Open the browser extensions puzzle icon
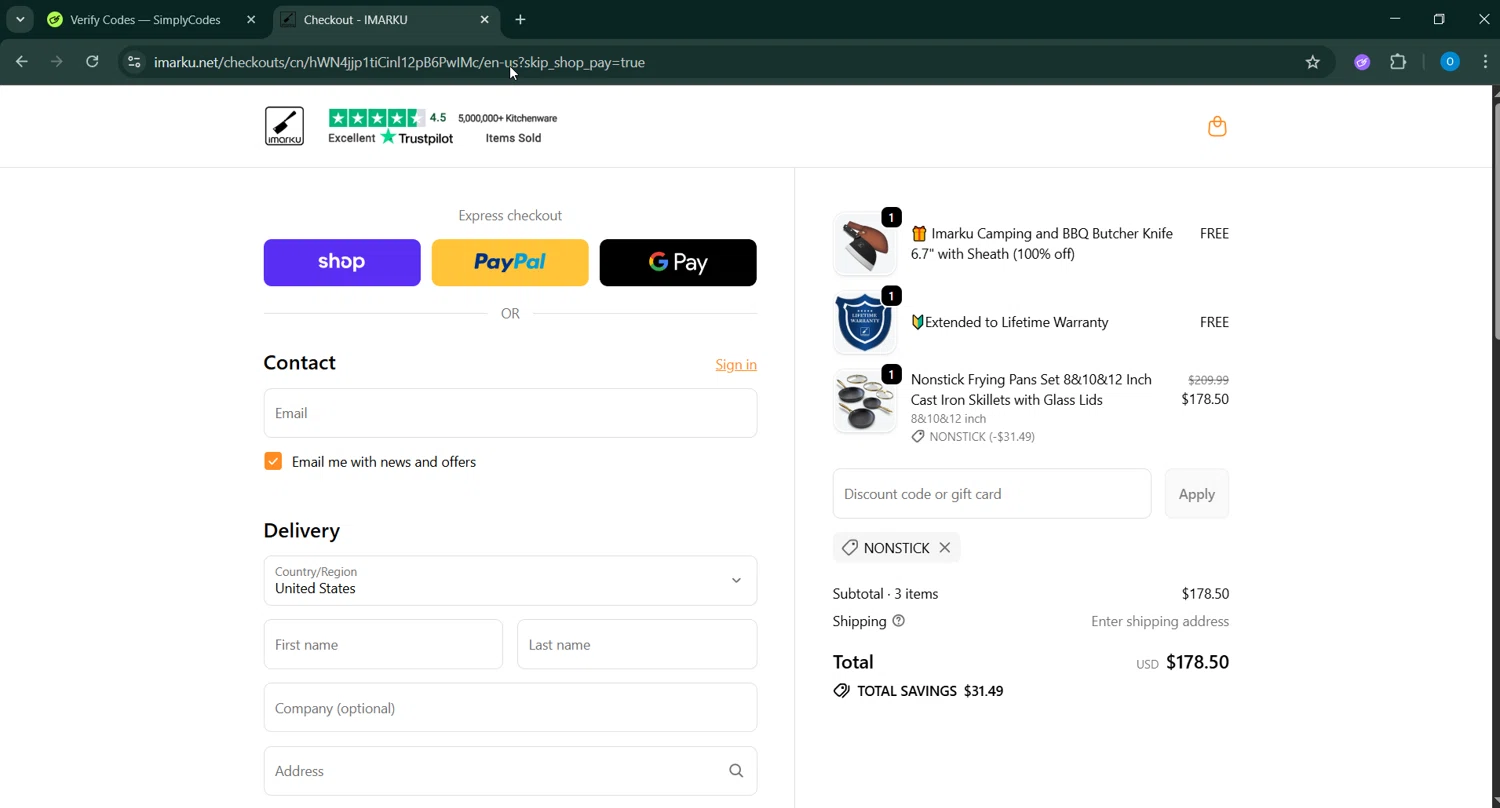1500x808 pixels. (x=1398, y=62)
